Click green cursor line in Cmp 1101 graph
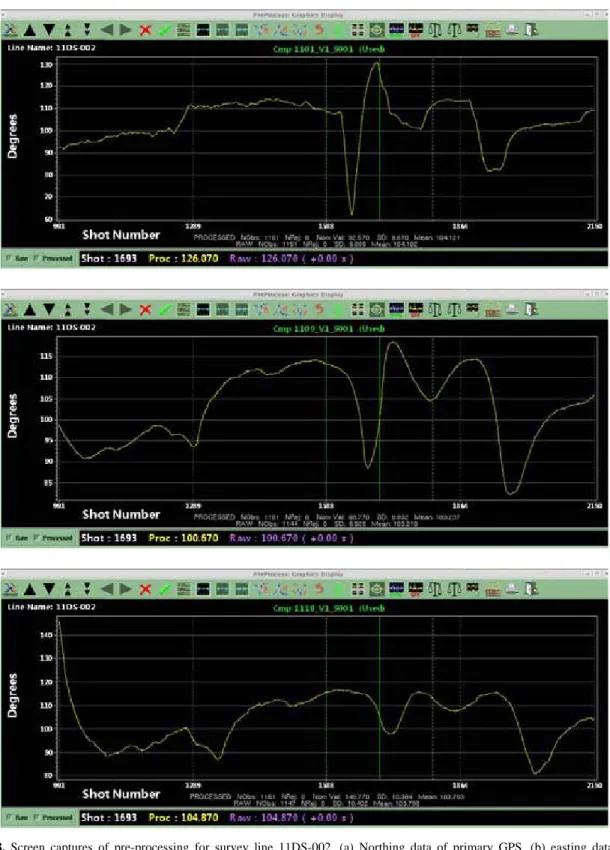 (379, 138)
